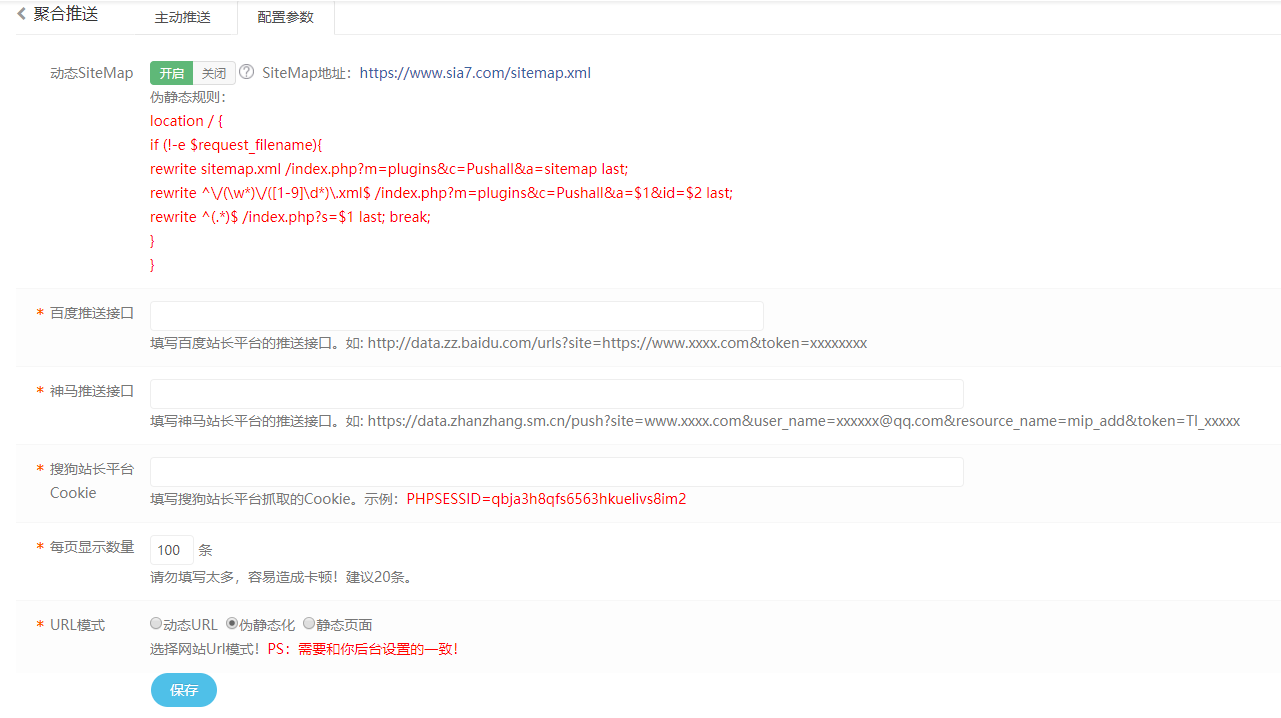
Task: Click the URL模式 label
Action: 77,625
